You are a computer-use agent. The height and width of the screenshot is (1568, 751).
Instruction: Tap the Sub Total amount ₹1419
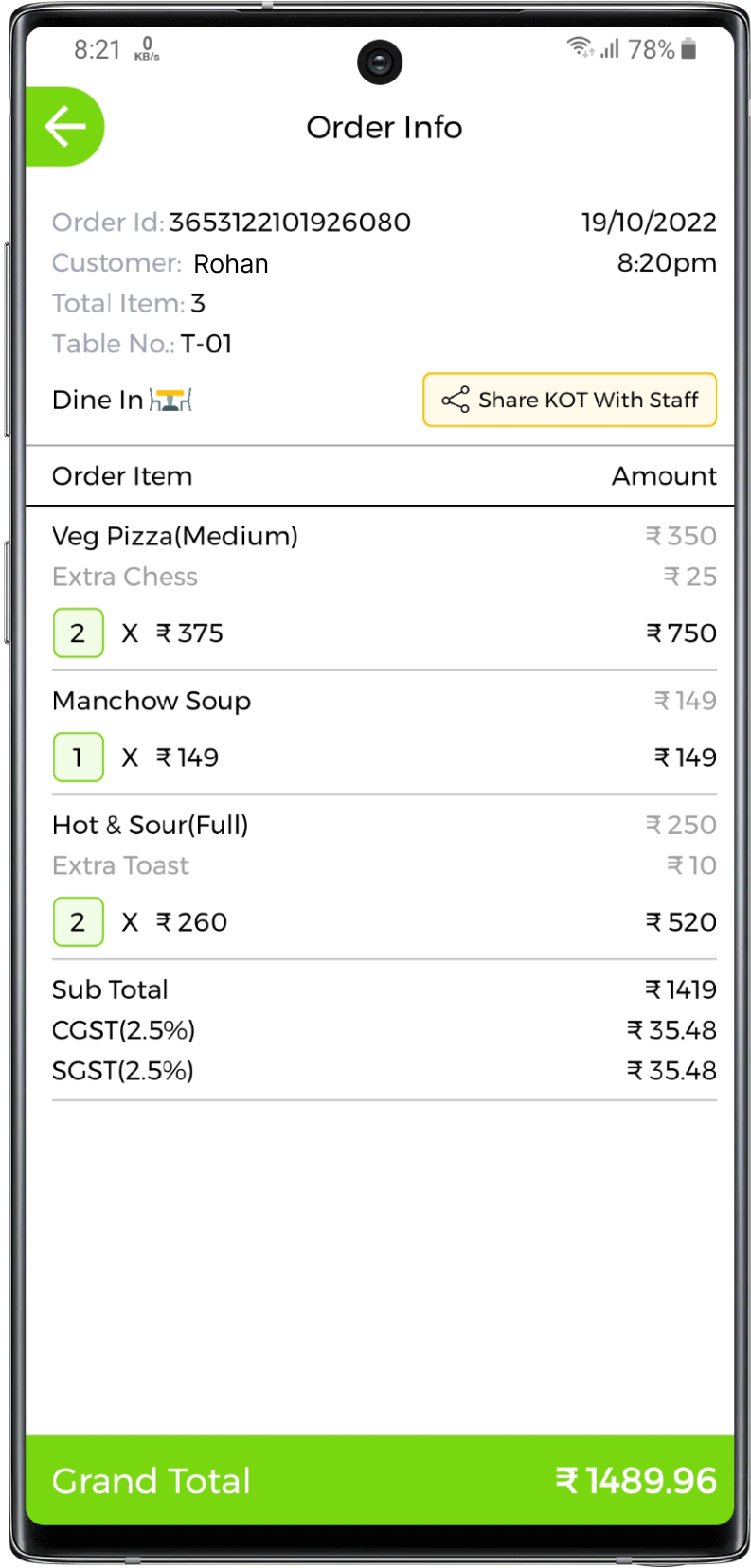coord(680,989)
